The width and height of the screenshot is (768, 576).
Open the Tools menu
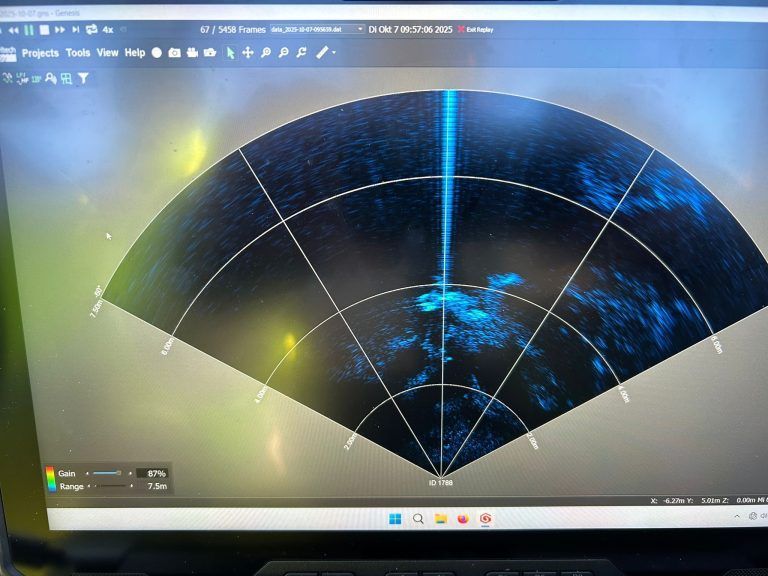point(78,53)
